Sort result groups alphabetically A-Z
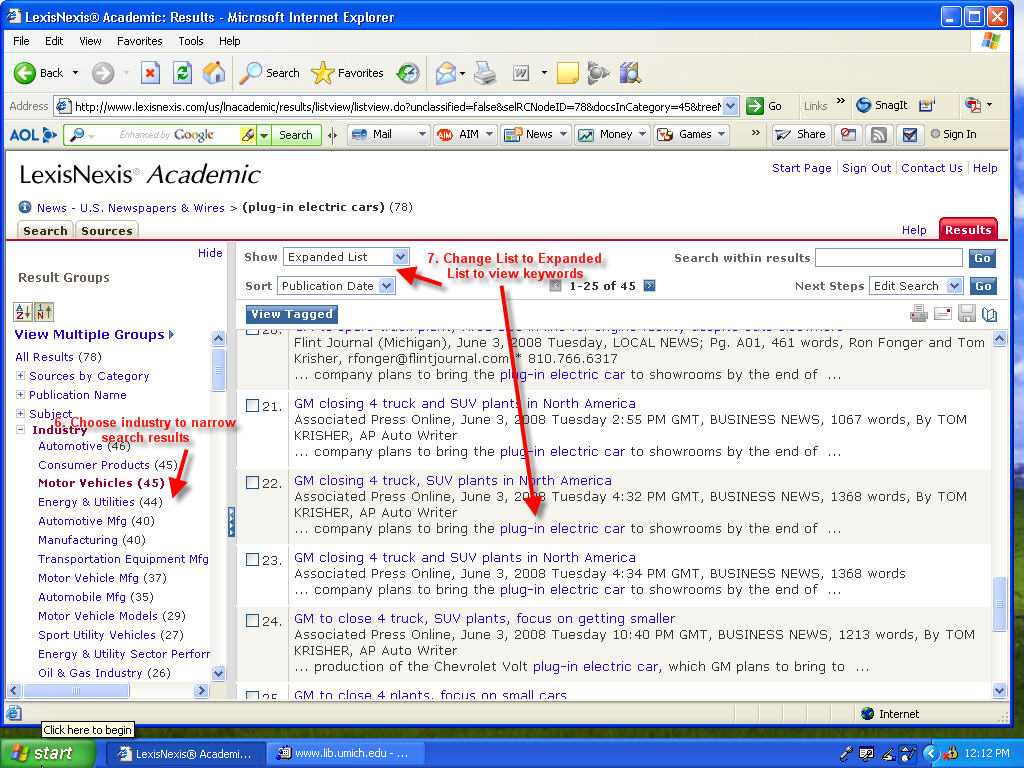Viewport: 1024px width, 768px height. 23,312
